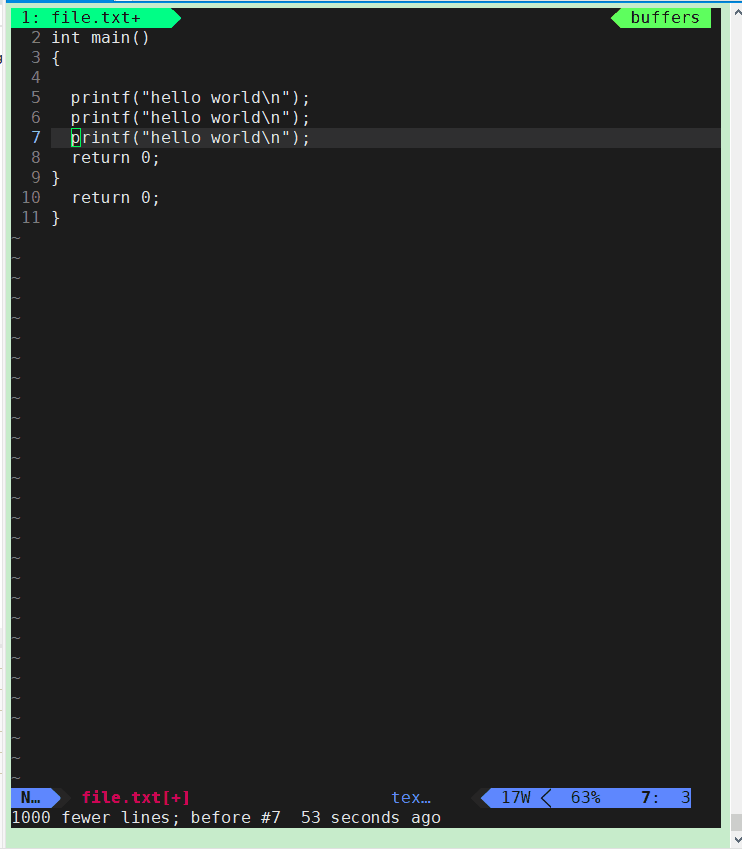Click return 0; on line 8
The image size is (742, 849).
pyautogui.click(x=116, y=158)
